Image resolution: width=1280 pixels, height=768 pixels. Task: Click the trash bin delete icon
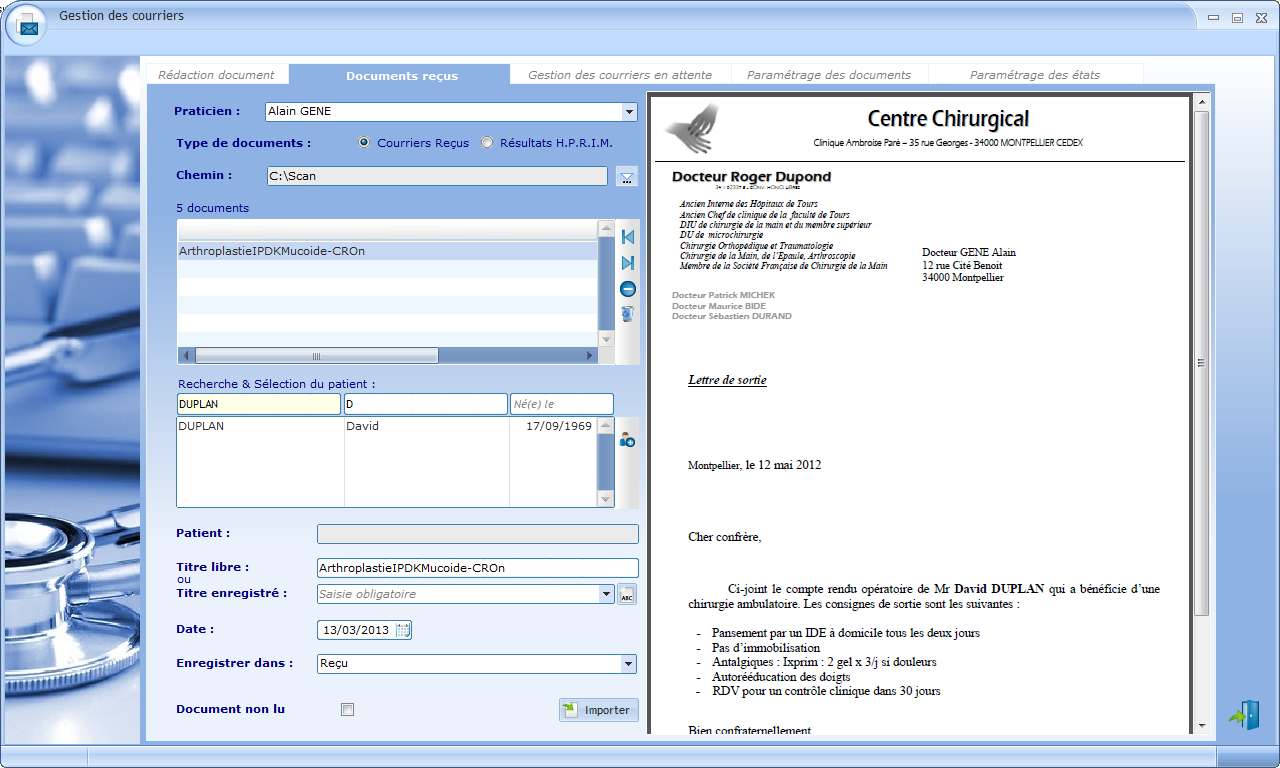pos(628,314)
